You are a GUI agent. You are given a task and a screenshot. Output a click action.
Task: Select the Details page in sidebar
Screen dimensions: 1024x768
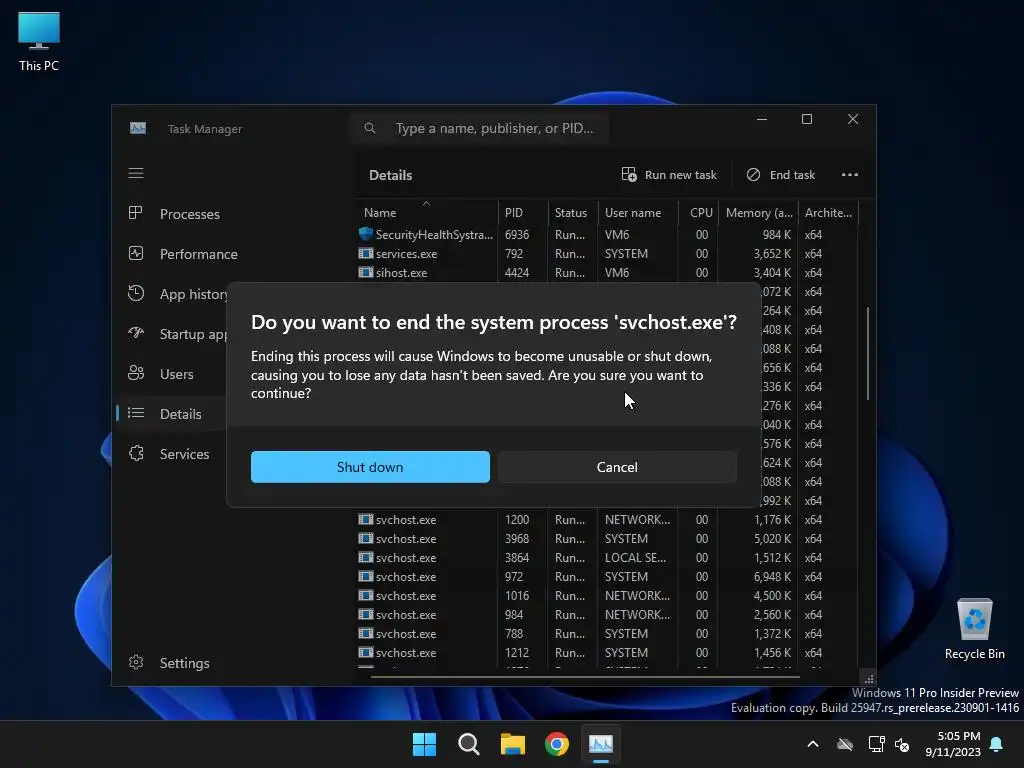[173, 413]
